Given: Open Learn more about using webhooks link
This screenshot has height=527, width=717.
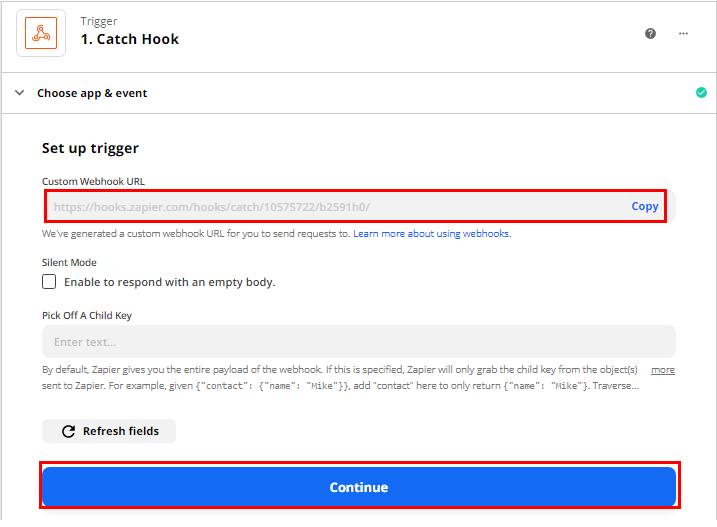Looking at the screenshot, I should point(432,234).
